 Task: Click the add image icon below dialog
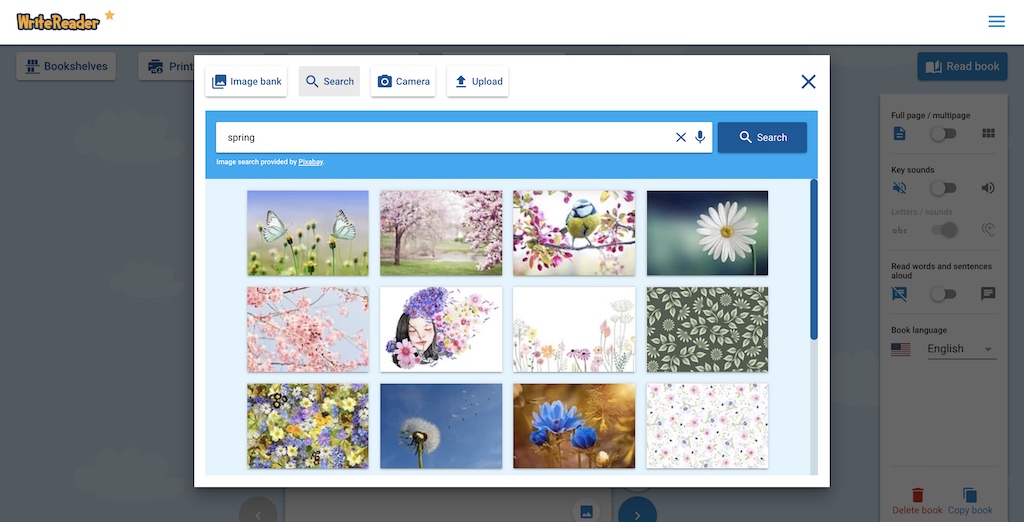tap(586, 511)
